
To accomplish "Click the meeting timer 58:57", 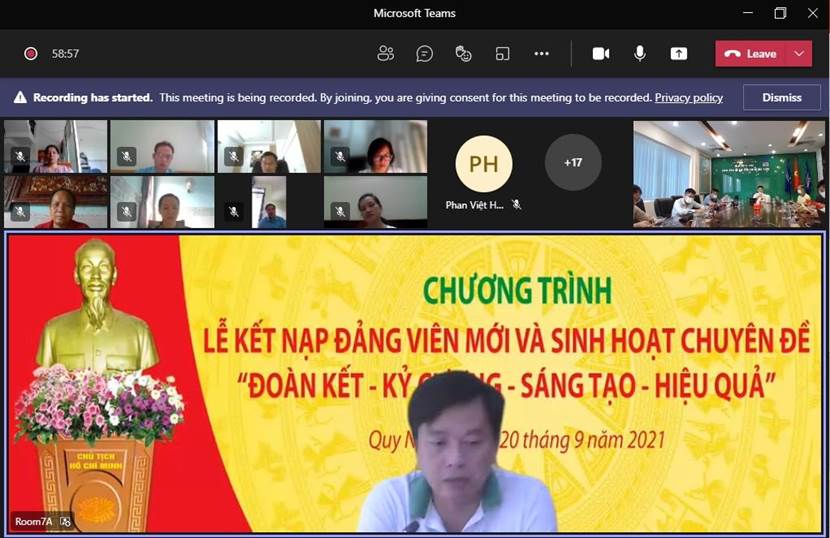I will (65, 53).
